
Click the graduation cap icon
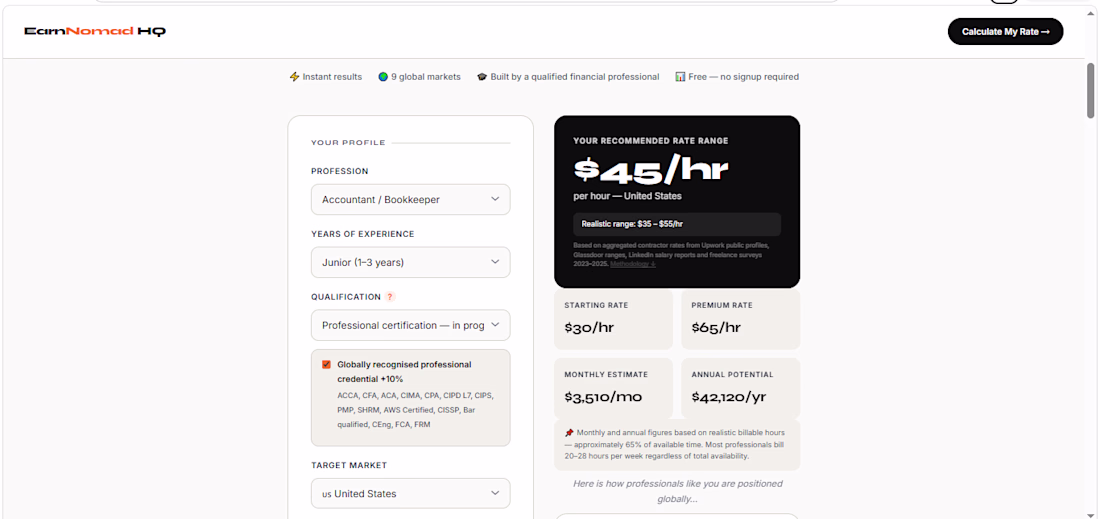click(x=482, y=76)
